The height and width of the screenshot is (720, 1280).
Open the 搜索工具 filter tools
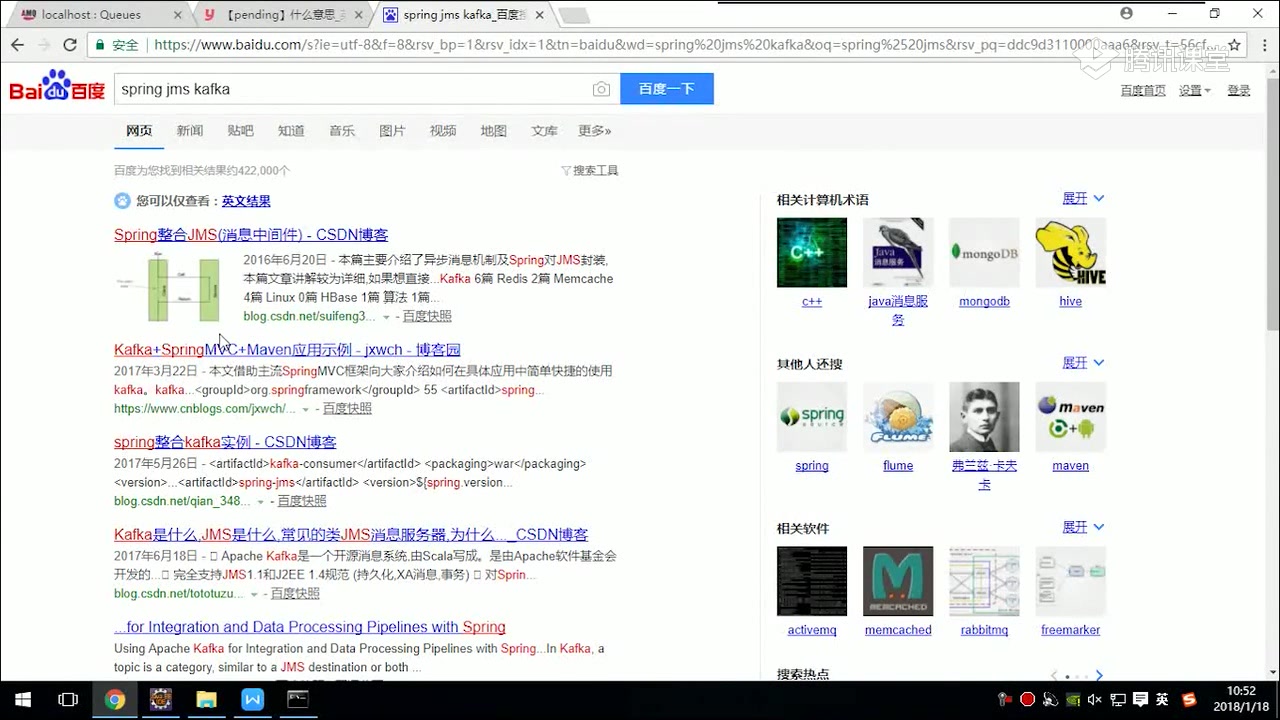[x=590, y=171]
